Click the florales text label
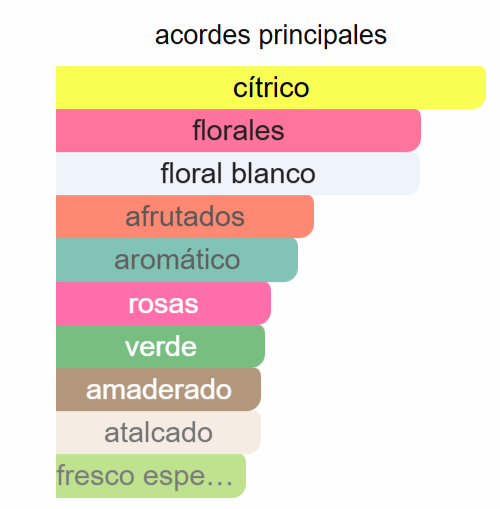The height and width of the screenshot is (509, 500). 238,130
